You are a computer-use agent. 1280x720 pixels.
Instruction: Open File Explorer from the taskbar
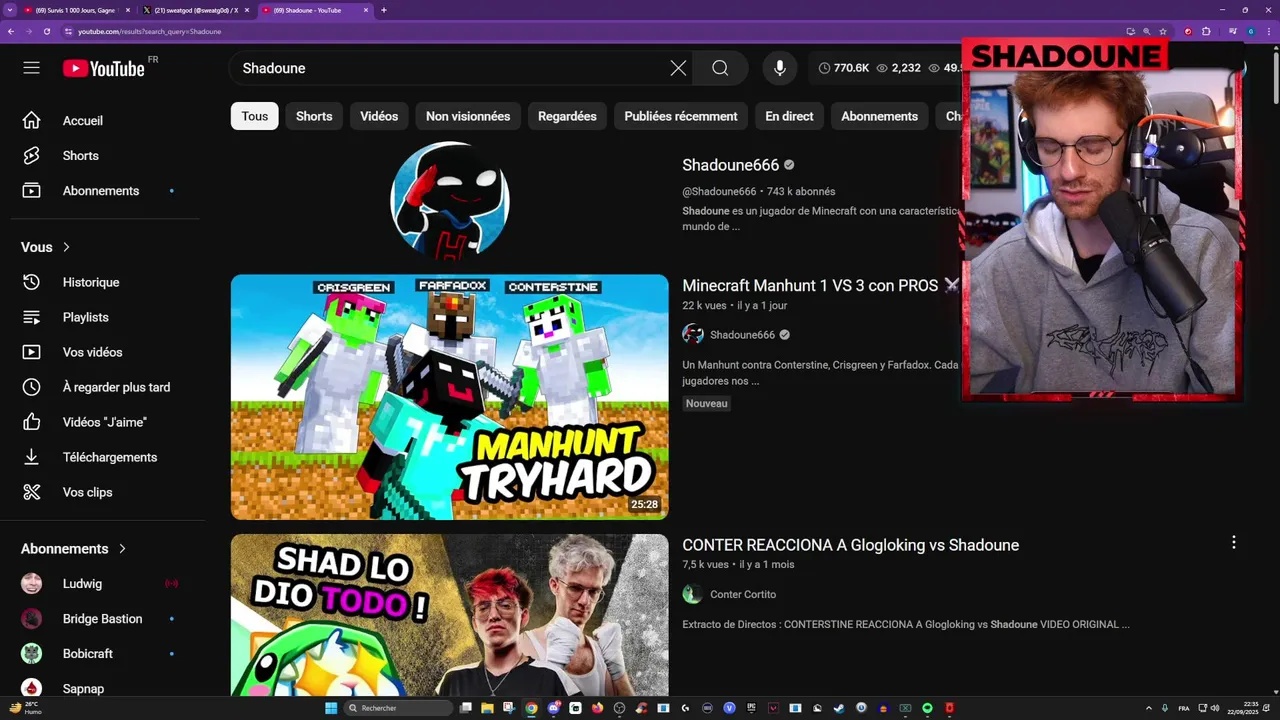(488, 708)
